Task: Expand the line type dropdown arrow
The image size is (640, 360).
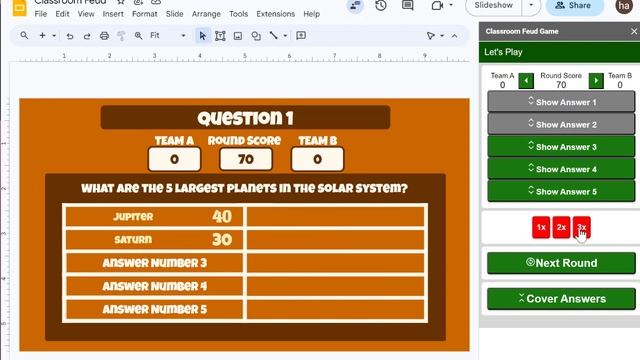Action: [285, 36]
